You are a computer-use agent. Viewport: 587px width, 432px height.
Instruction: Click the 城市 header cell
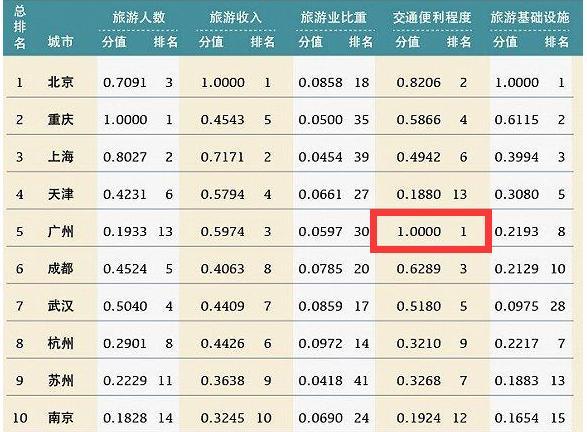tap(60, 42)
